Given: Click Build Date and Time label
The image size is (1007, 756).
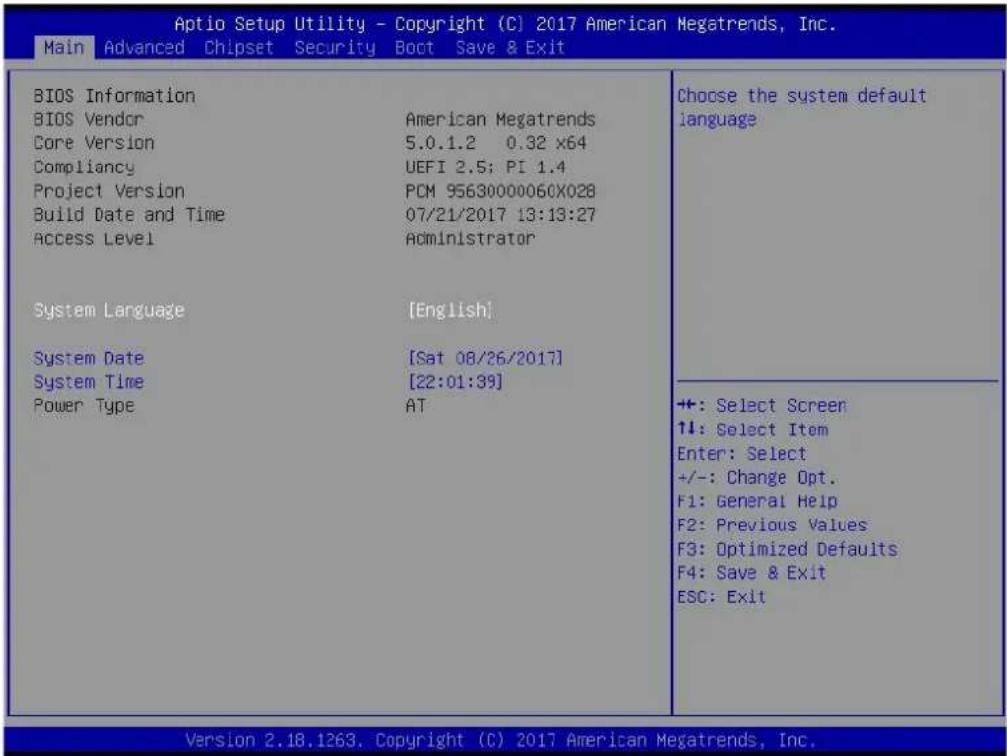Looking at the screenshot, I should tap(129, 215).
